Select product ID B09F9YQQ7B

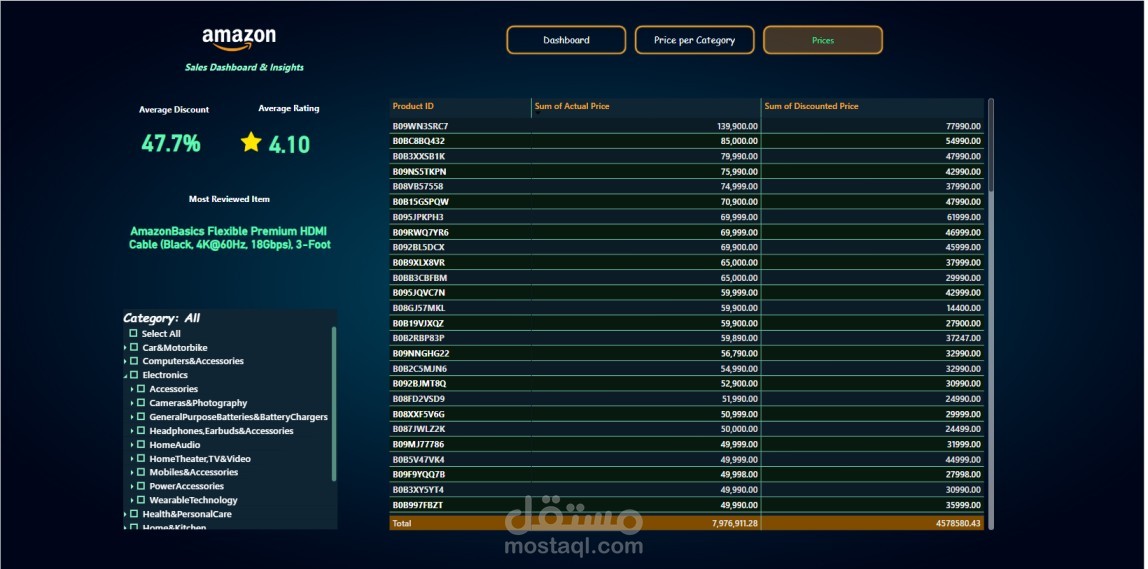[x=420, y=475]
